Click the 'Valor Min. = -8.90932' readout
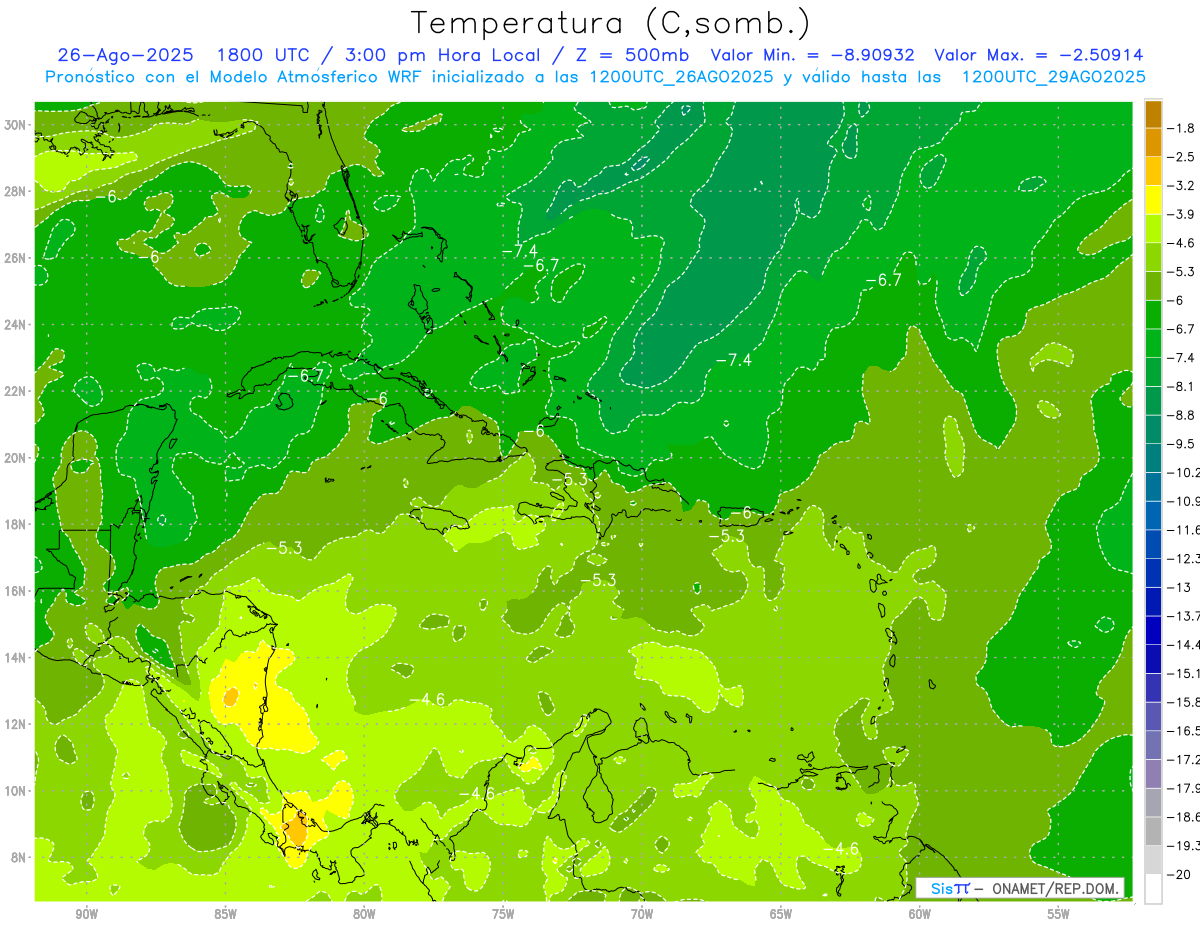 (812, 55)
